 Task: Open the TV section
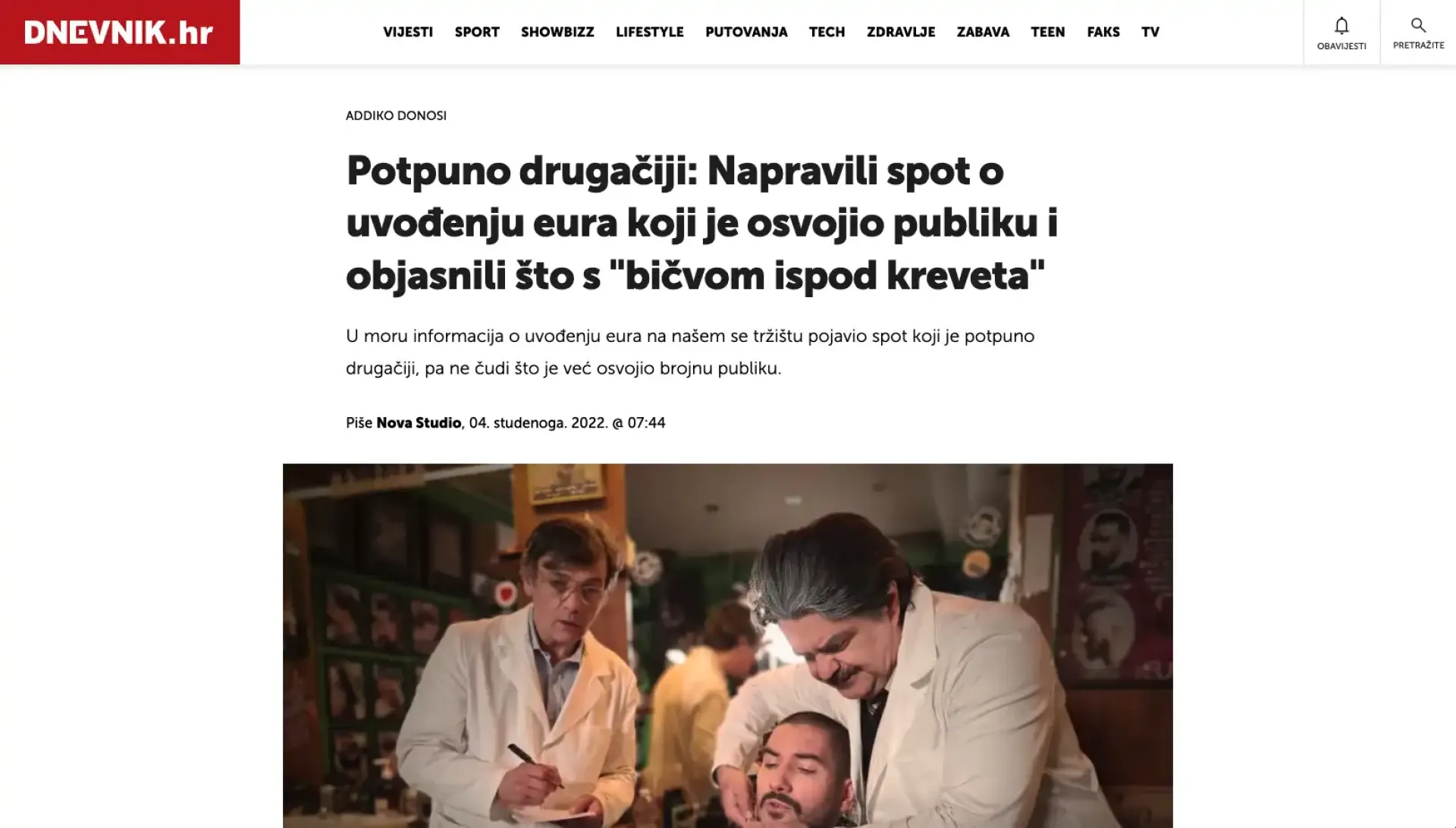tap(1150, 32)
